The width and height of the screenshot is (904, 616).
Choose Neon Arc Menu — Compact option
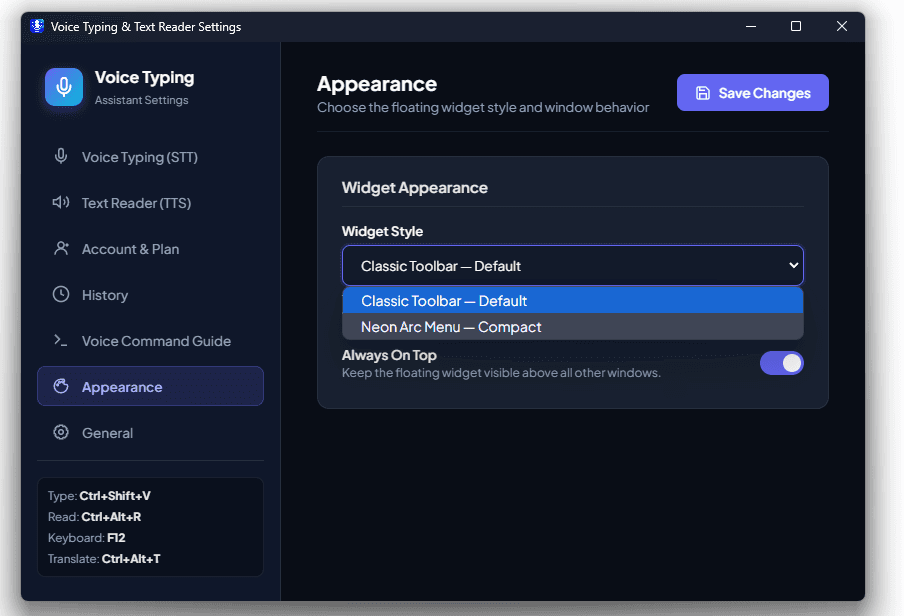pos(572,326)
